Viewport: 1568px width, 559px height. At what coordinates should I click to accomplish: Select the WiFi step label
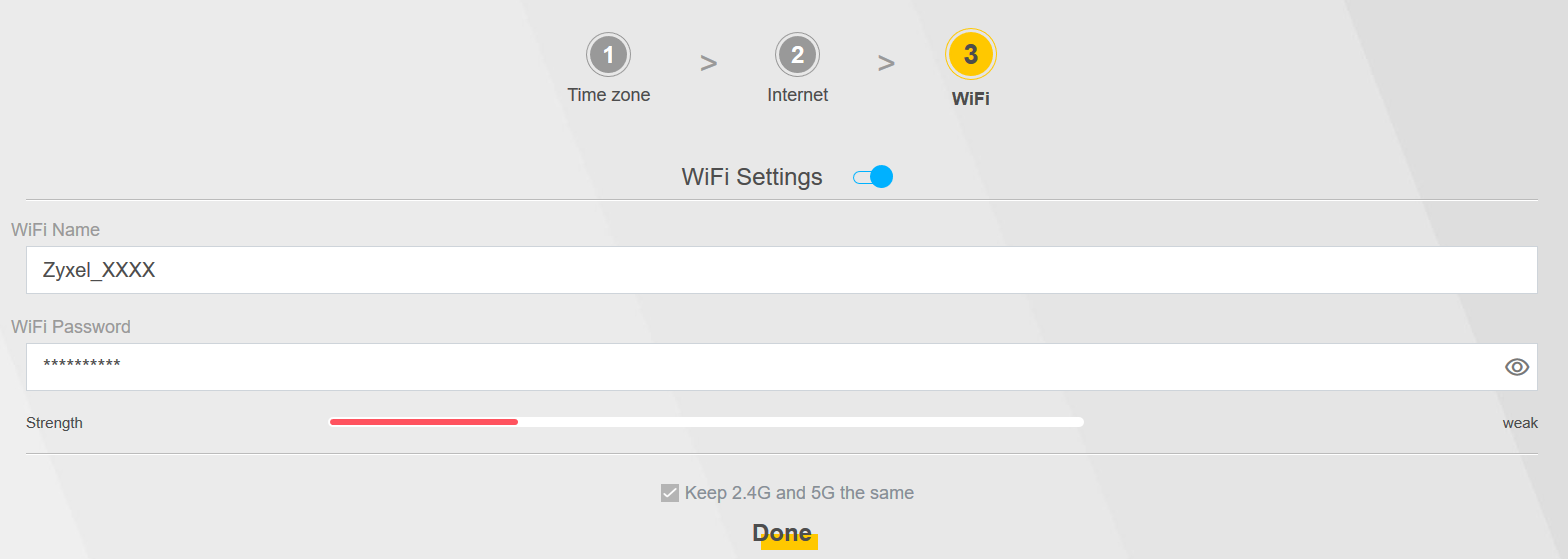[970, 98]
